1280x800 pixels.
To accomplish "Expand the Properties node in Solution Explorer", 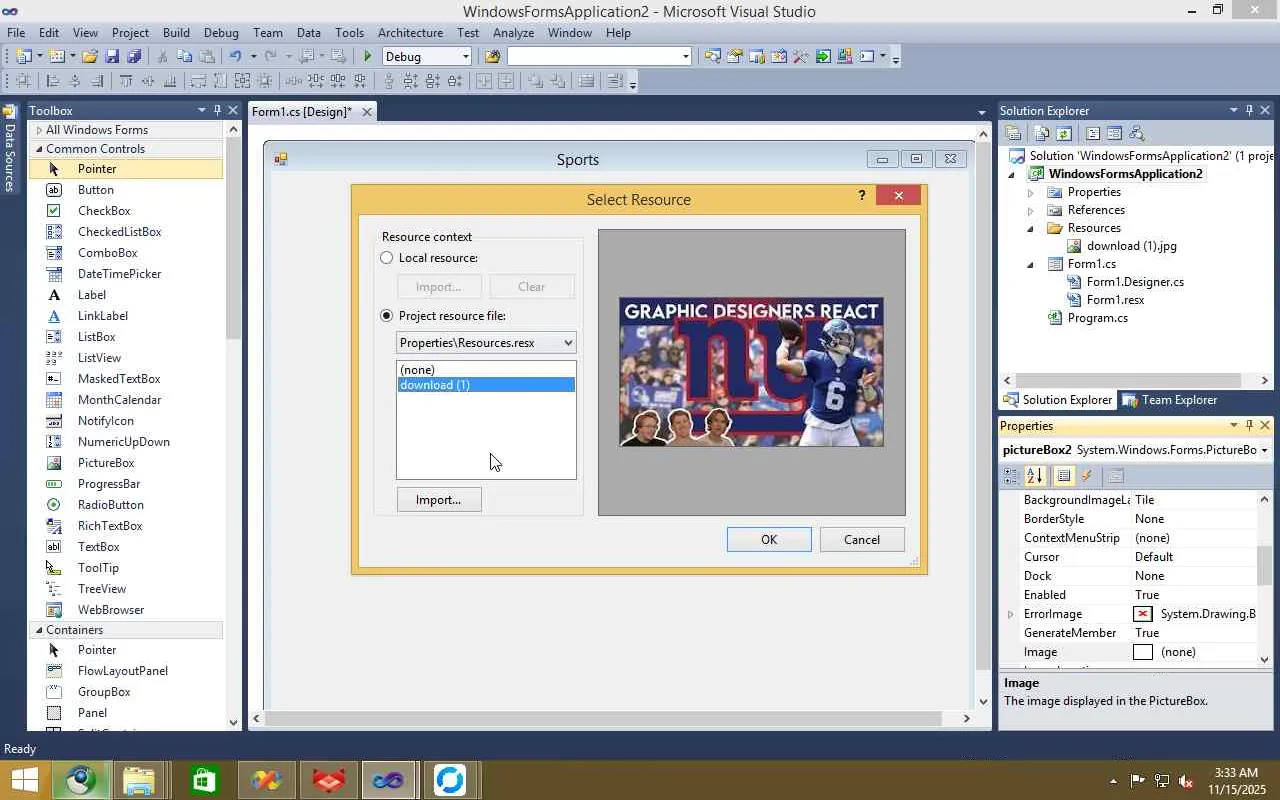I will [x=1031, y=192].
